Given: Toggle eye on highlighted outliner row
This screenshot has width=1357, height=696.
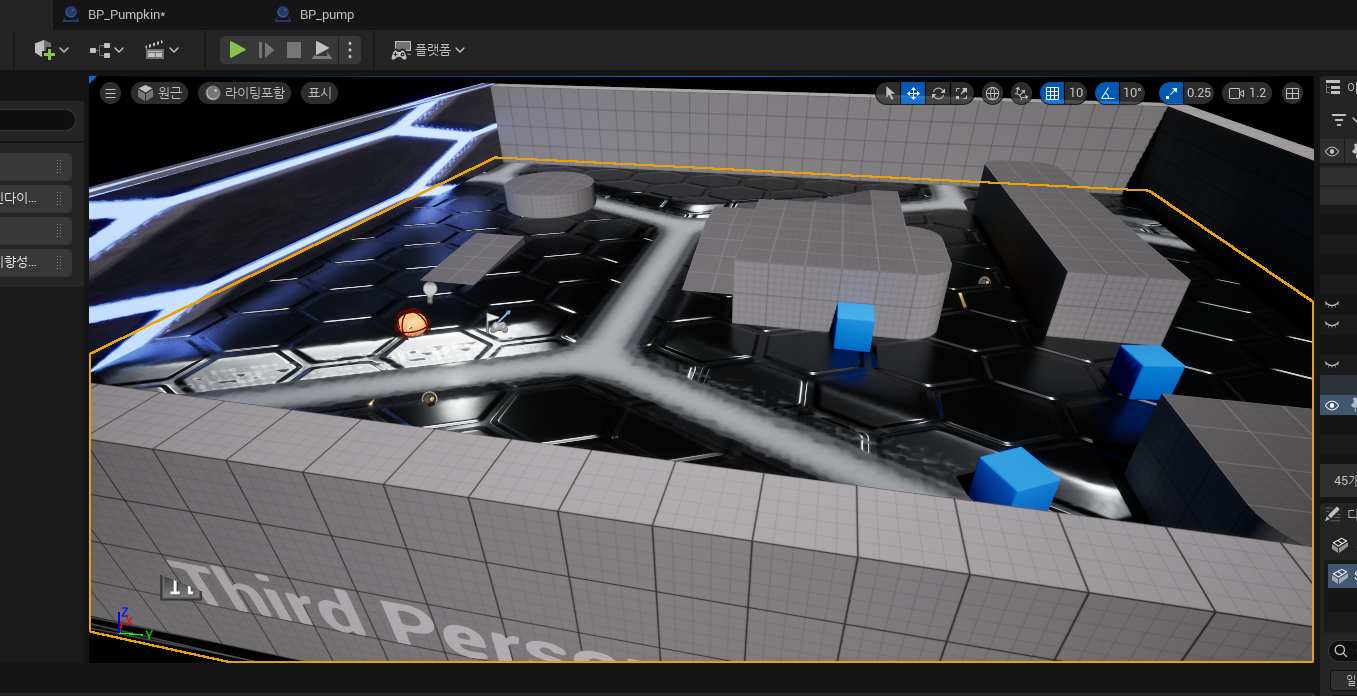Looking at the screenshot, I should 1332,405.
